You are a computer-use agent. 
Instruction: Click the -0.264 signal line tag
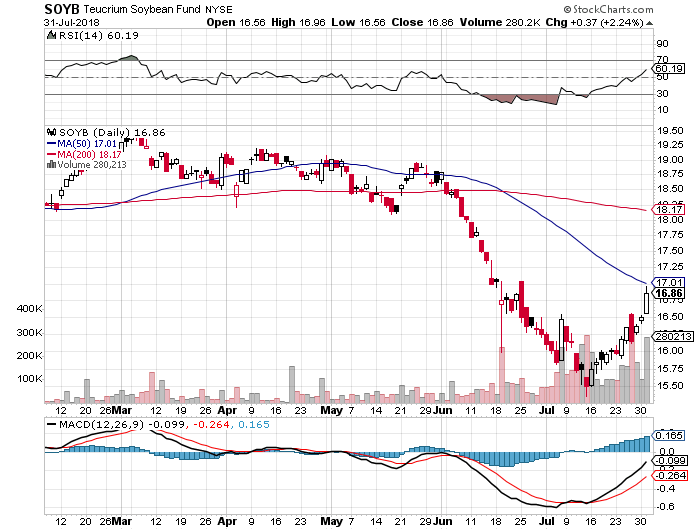point(670,475)
